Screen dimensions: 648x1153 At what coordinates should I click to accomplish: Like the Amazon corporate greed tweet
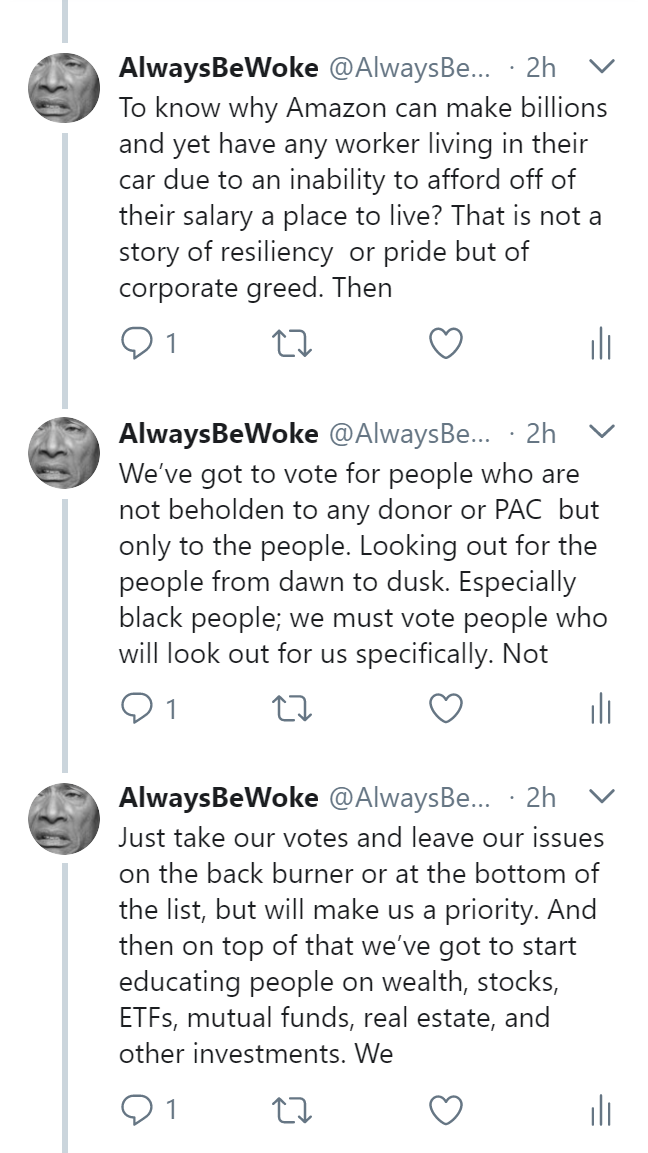pos(445,344)
